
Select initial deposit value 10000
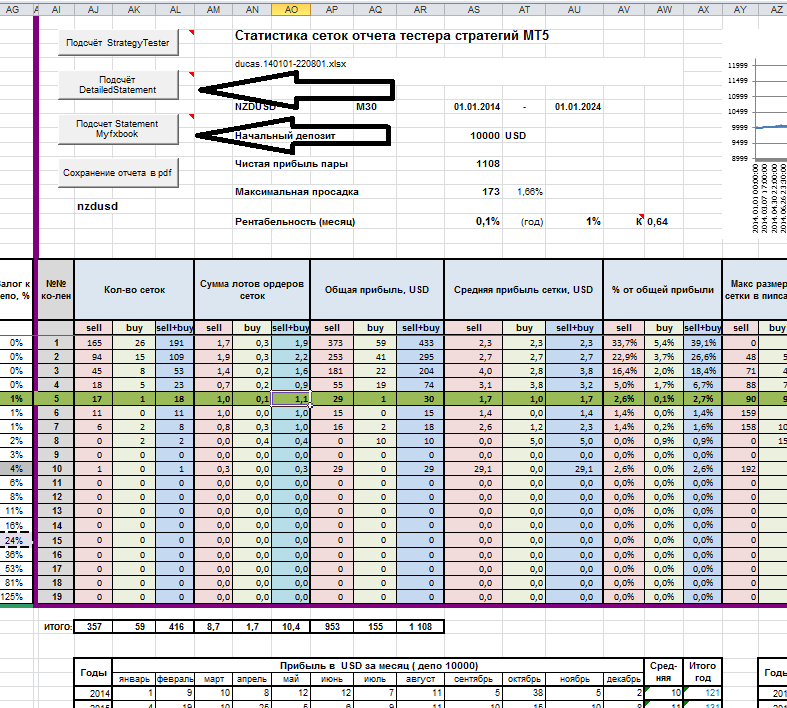click(485, 135)
